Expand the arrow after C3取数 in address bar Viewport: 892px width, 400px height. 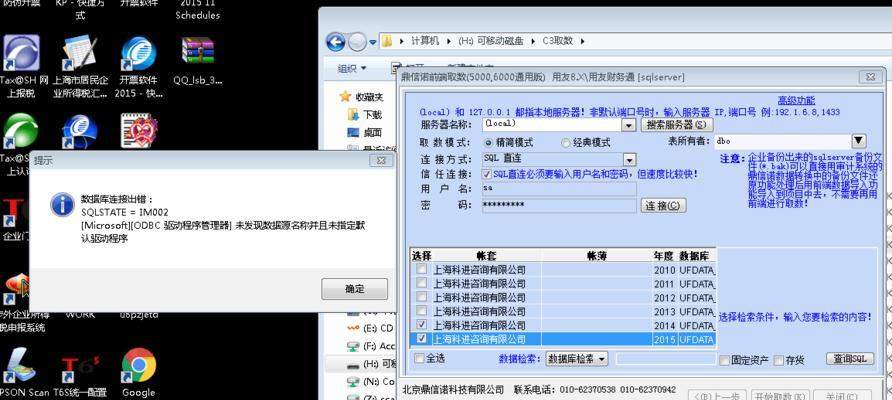tap(582, 41)
